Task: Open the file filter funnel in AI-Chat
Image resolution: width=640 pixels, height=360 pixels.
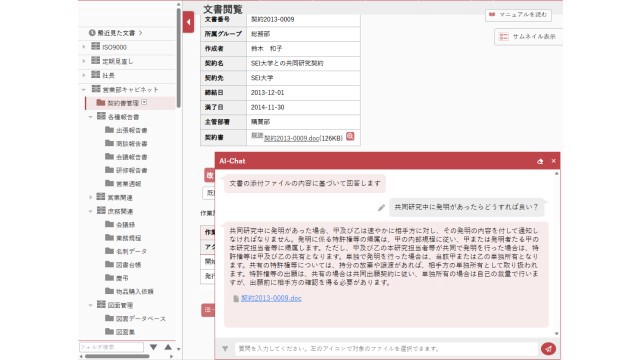Action: pyautogui.click(x=225, y=349)
